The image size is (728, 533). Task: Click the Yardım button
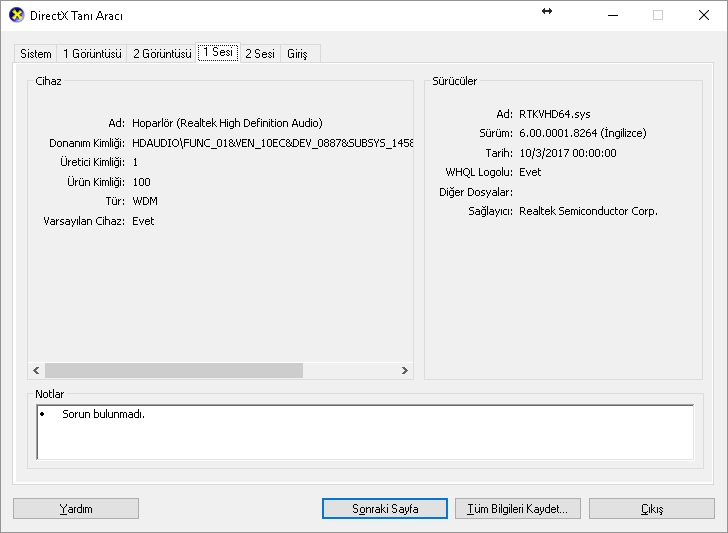coord(76,509)
